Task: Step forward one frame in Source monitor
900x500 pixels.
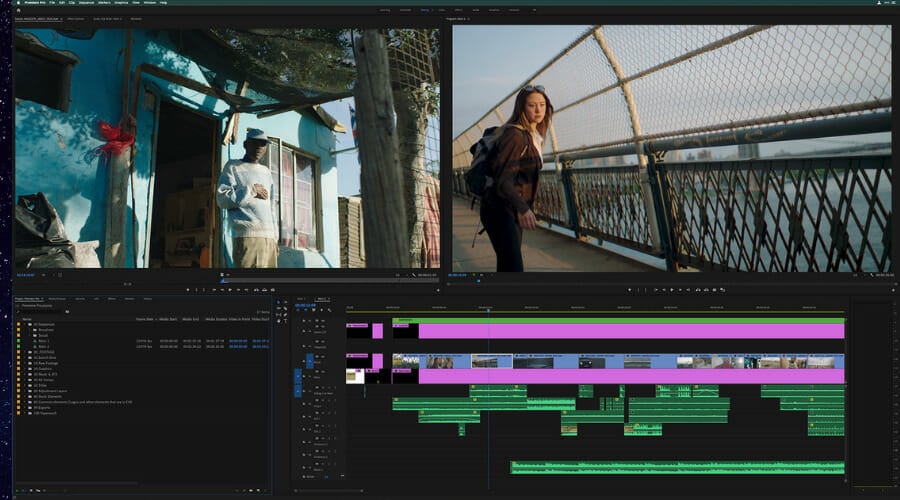Action: click(x=238, y=290)
